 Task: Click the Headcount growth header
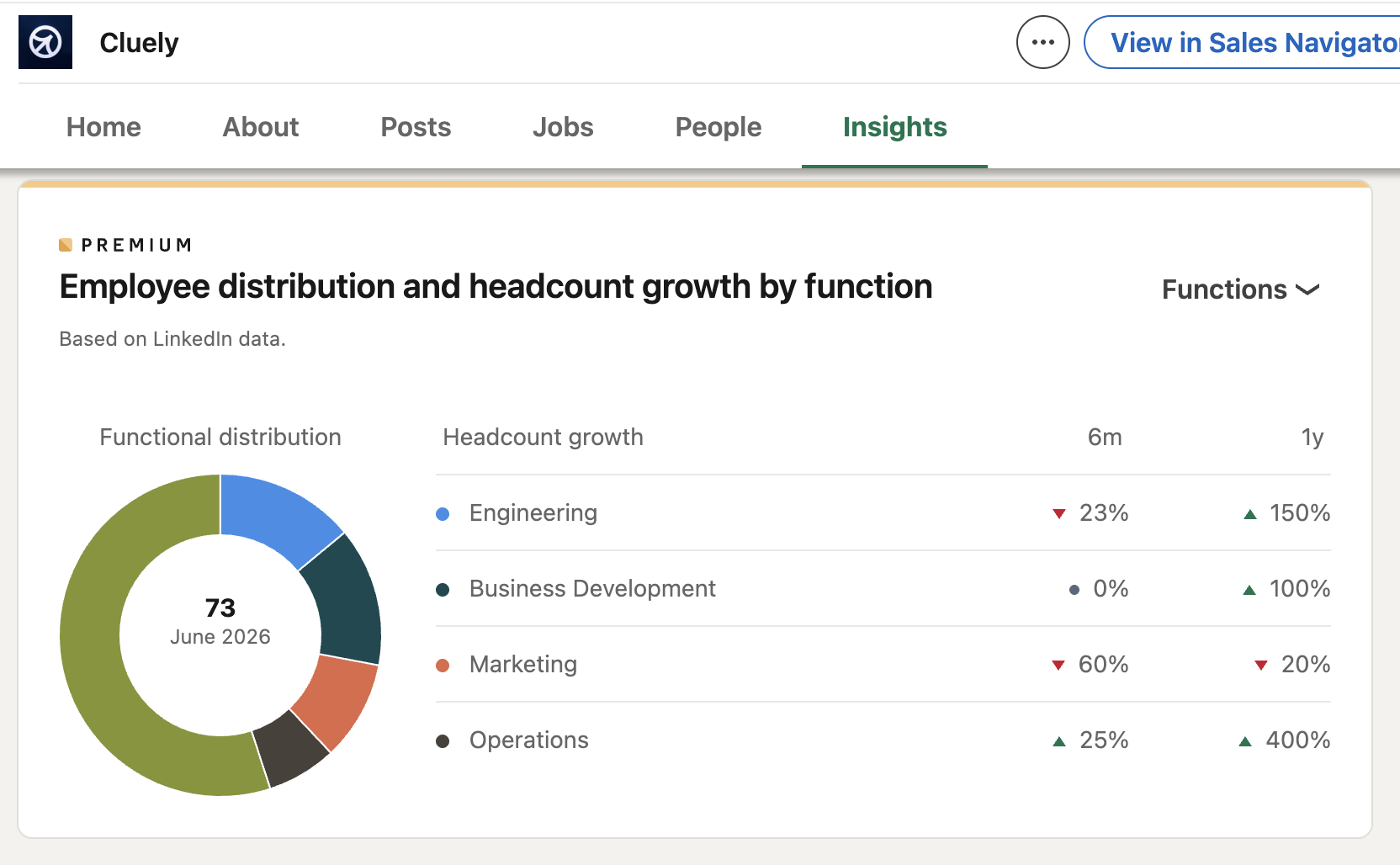coord(544,438)
